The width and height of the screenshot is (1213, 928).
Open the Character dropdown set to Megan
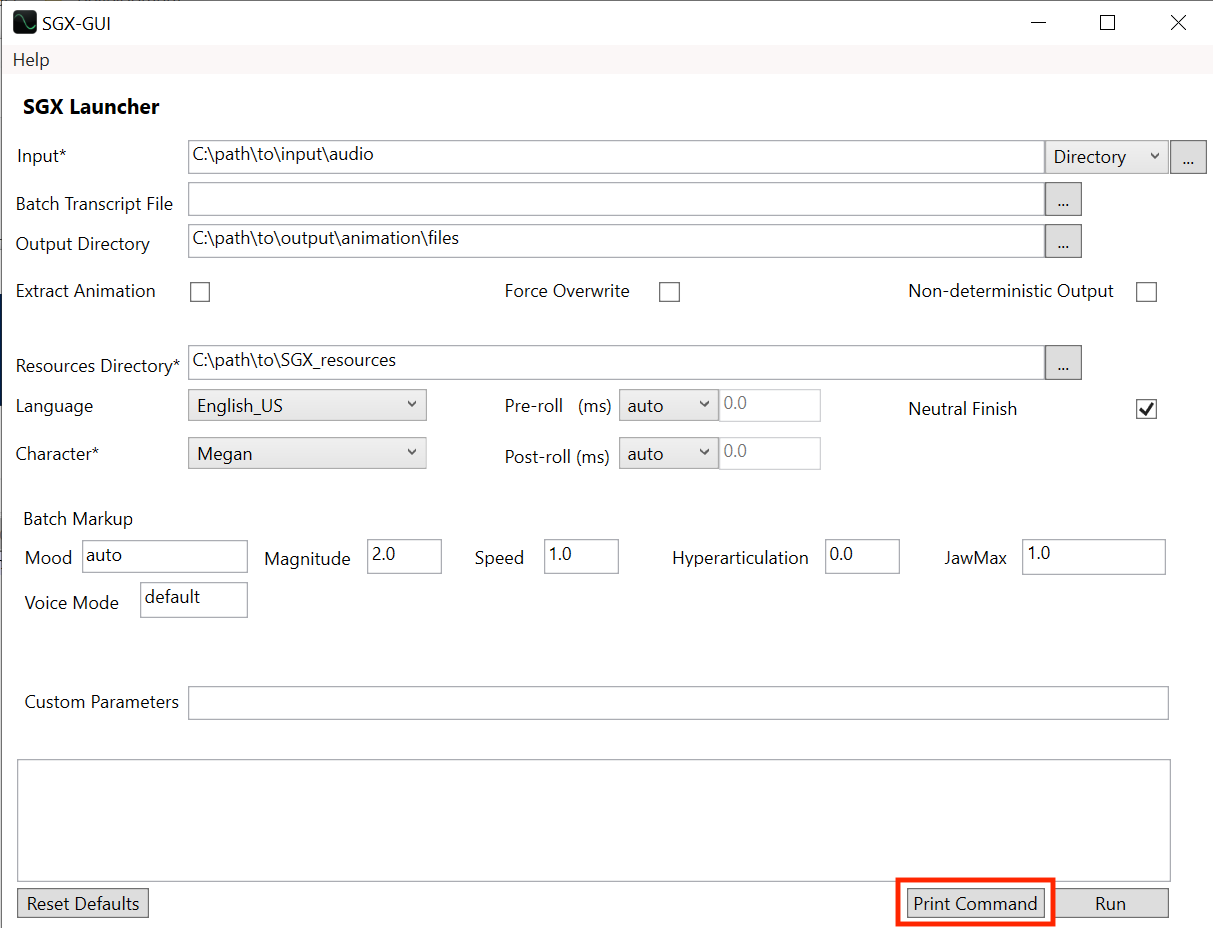coord(307,453)
